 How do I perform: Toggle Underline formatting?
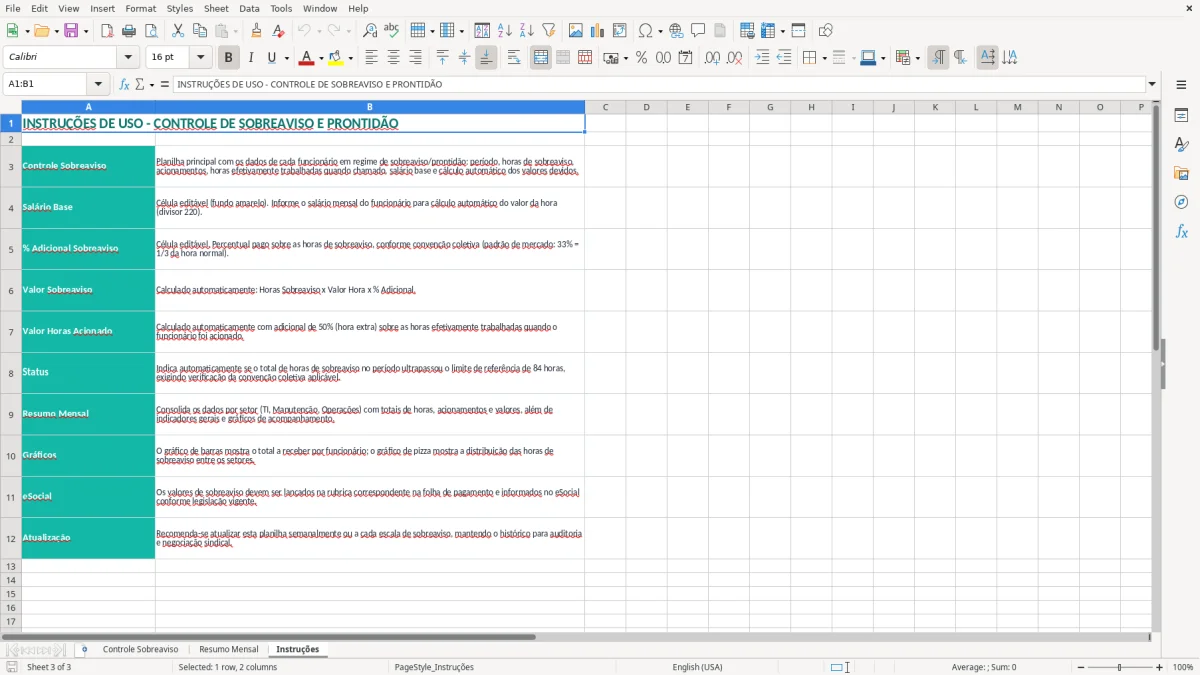271,58
